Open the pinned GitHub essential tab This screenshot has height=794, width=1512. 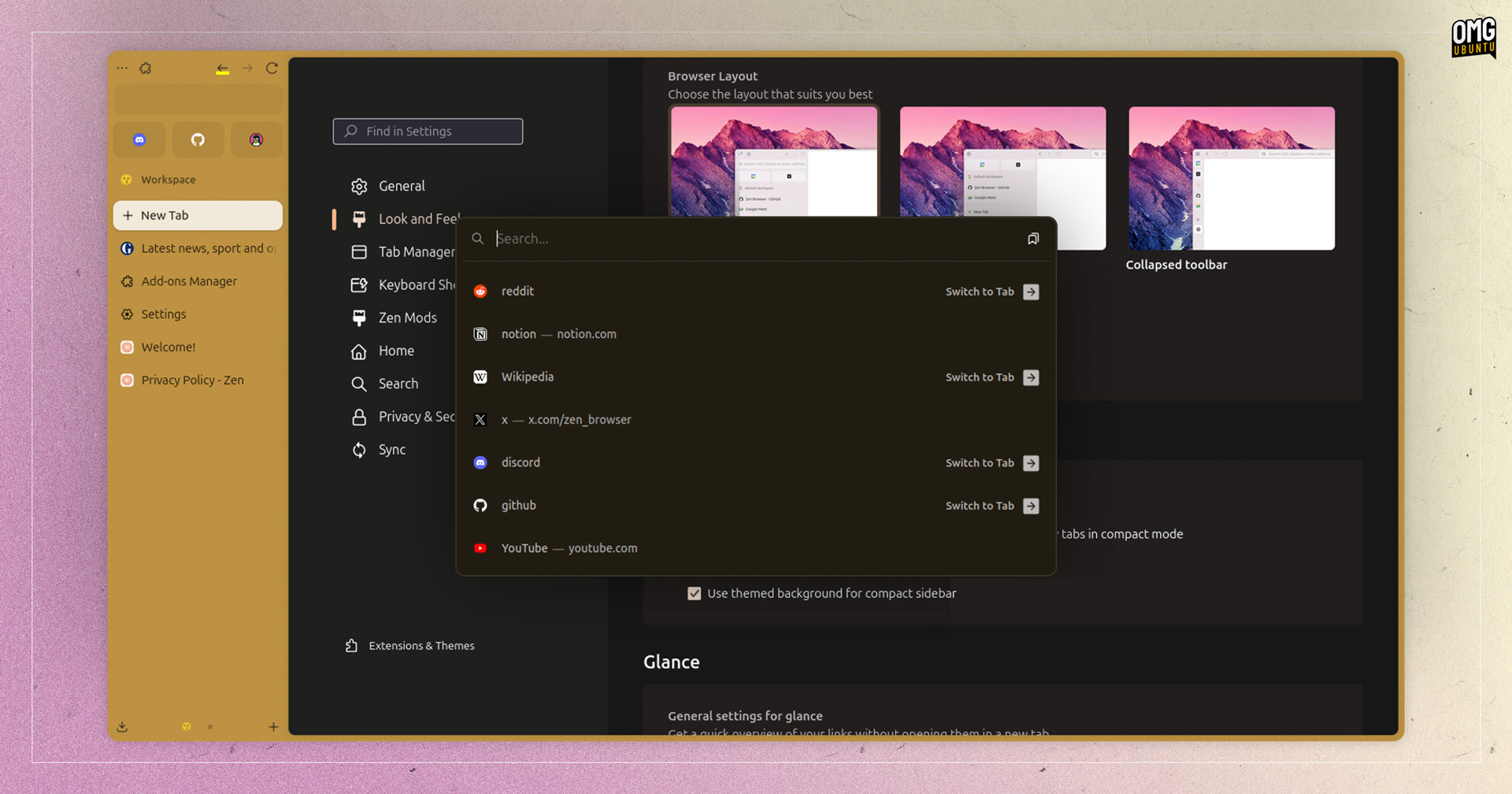(198, 140)
